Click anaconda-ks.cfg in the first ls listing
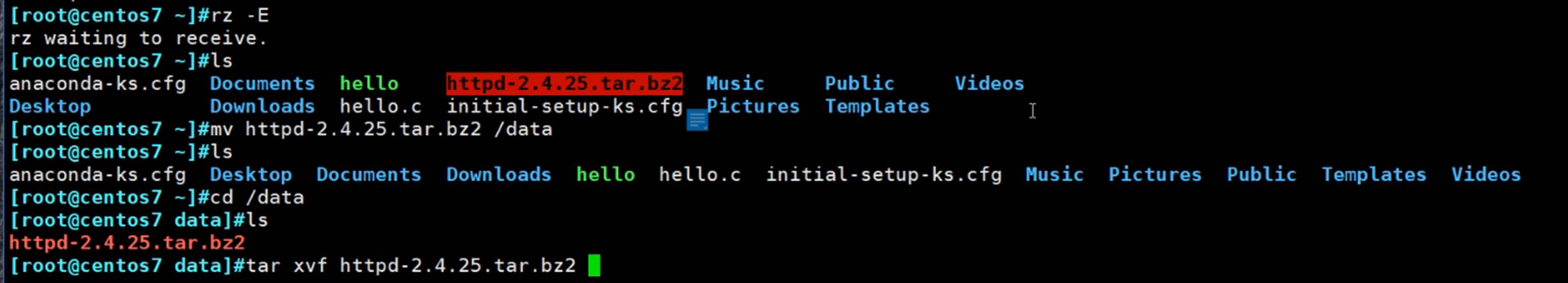The height and width of the screenshot is (283, 1568). point(97,83)
